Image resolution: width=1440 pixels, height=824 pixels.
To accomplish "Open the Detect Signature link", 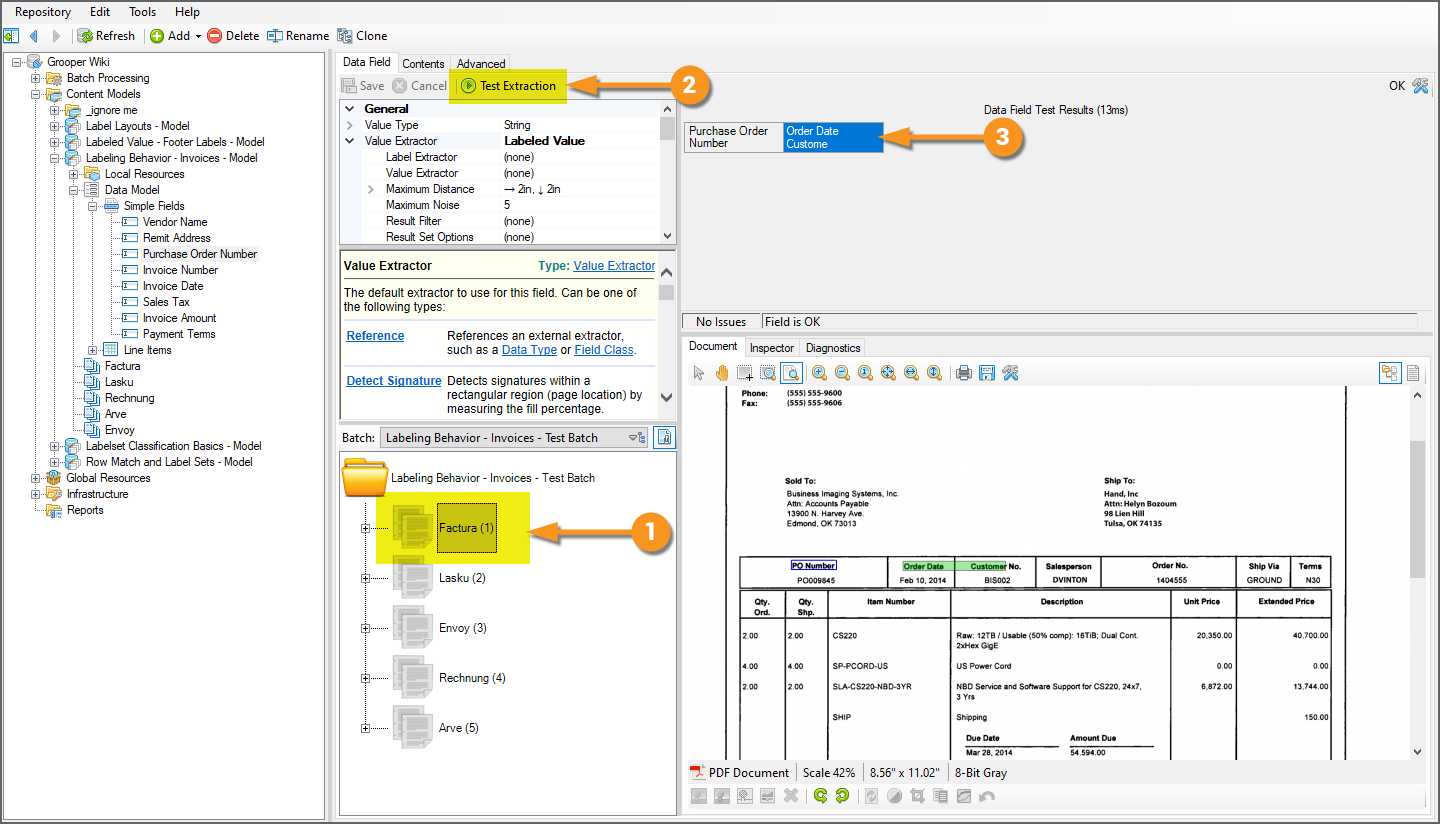I will point(393,381).
